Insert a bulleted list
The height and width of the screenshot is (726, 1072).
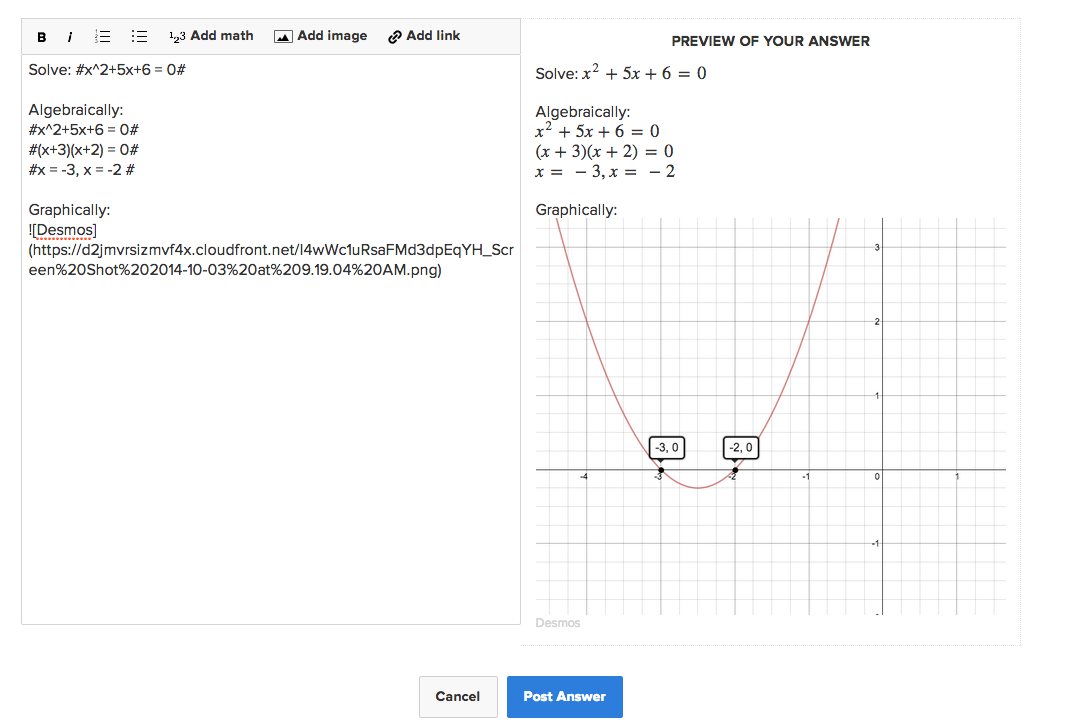coord(140,36)
